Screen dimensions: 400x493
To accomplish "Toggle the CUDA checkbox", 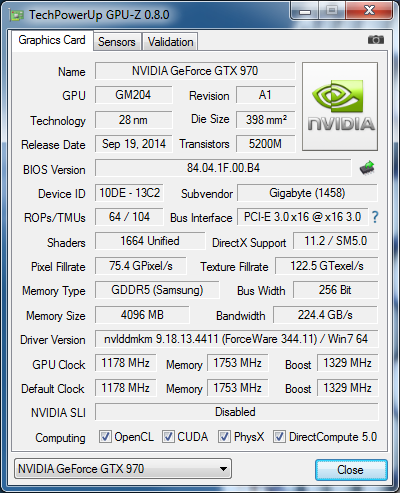I will (x=168, y=436).
